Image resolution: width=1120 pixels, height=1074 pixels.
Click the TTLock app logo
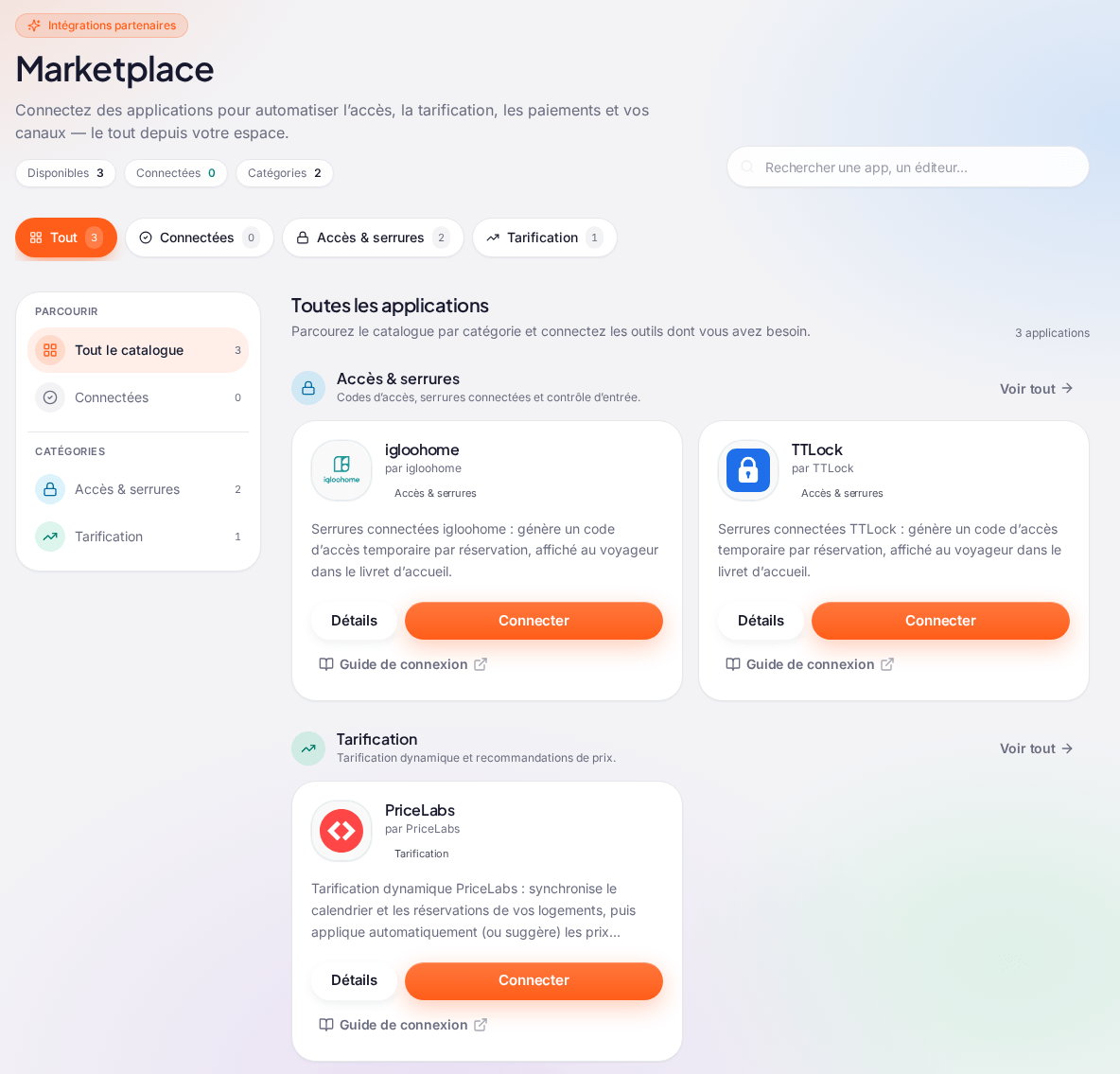(748, 470)
